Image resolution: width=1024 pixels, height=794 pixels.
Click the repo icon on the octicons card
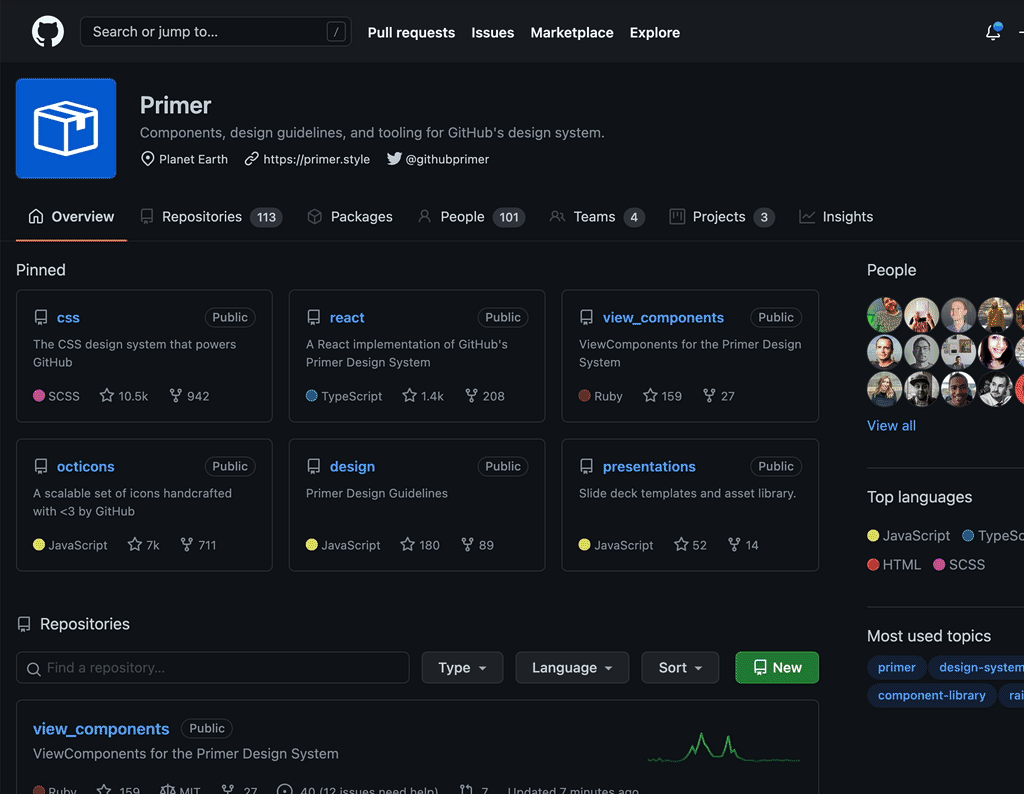pos(41,466)
